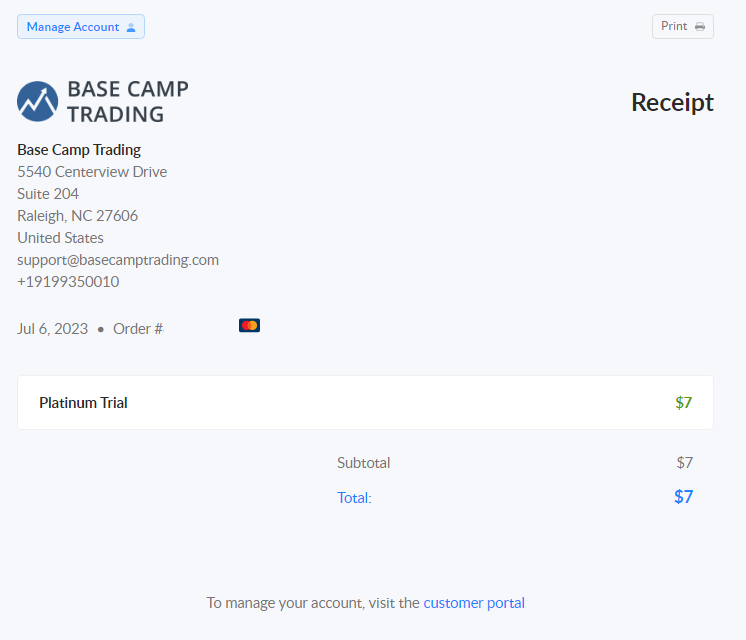The width and height of the screenshot is (746, 640).
Task: Click the blue $7 total amount
Action: pos(684,497)
